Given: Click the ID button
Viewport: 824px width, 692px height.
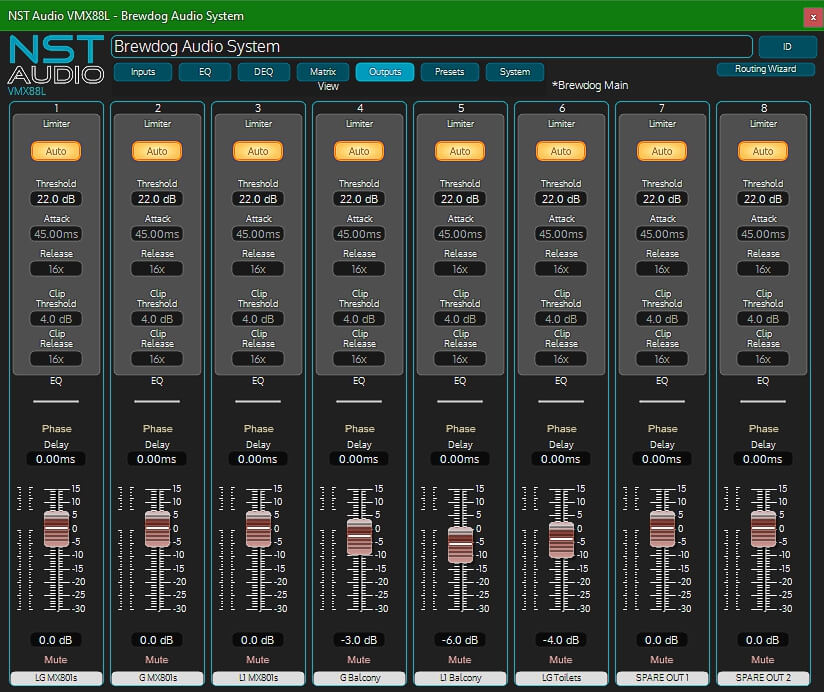Looking at the screenshot, I should pos(787,47).
